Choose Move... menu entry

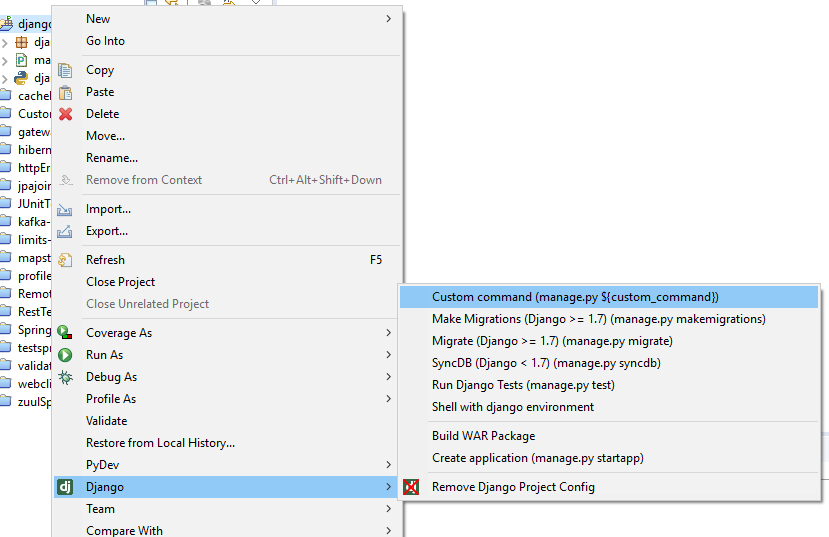(x=227, y=136)
